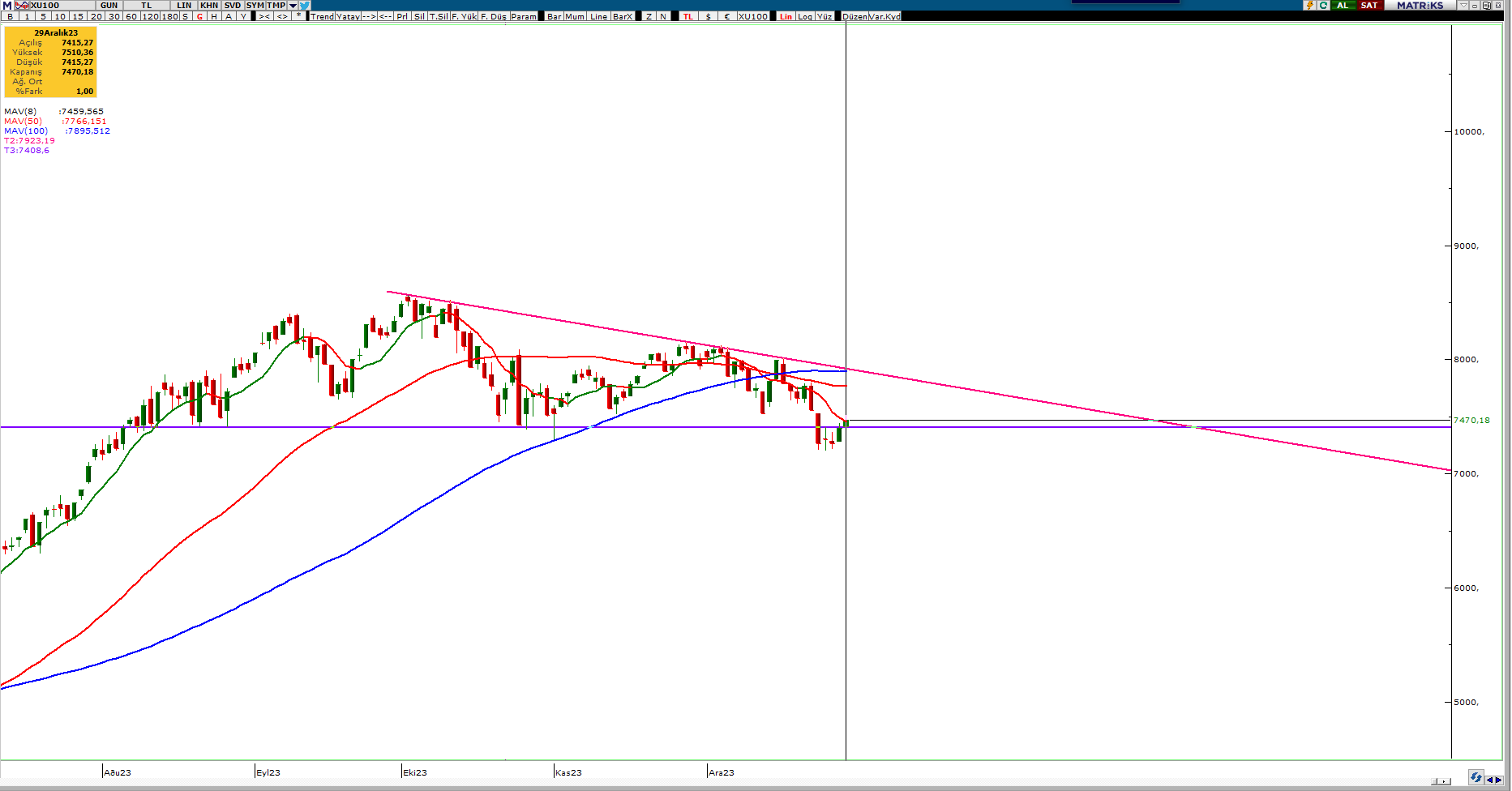Click the horizontal scroll slider at bottom right
Image resolution: width=1512 pixels, height=791 pixels.
(1441, 781)
